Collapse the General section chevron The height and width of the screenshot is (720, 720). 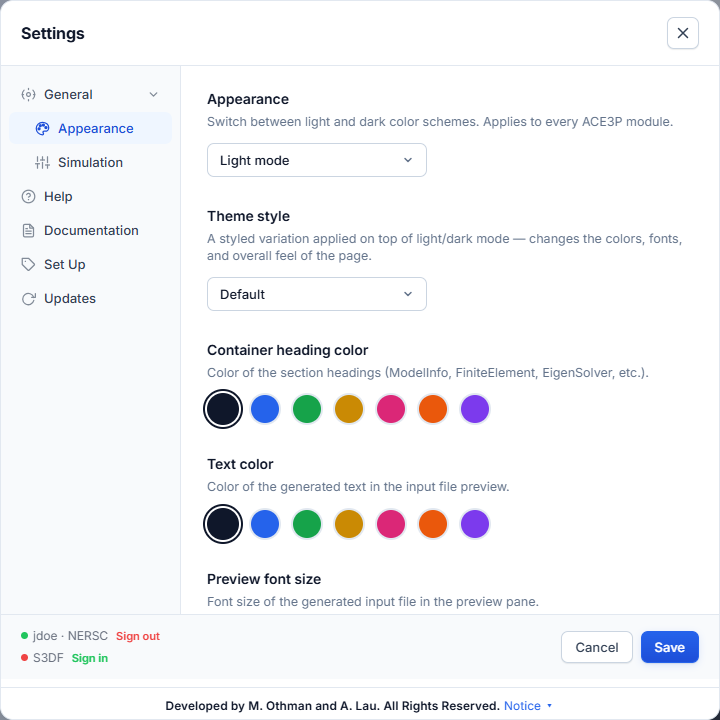coord(153,95)
